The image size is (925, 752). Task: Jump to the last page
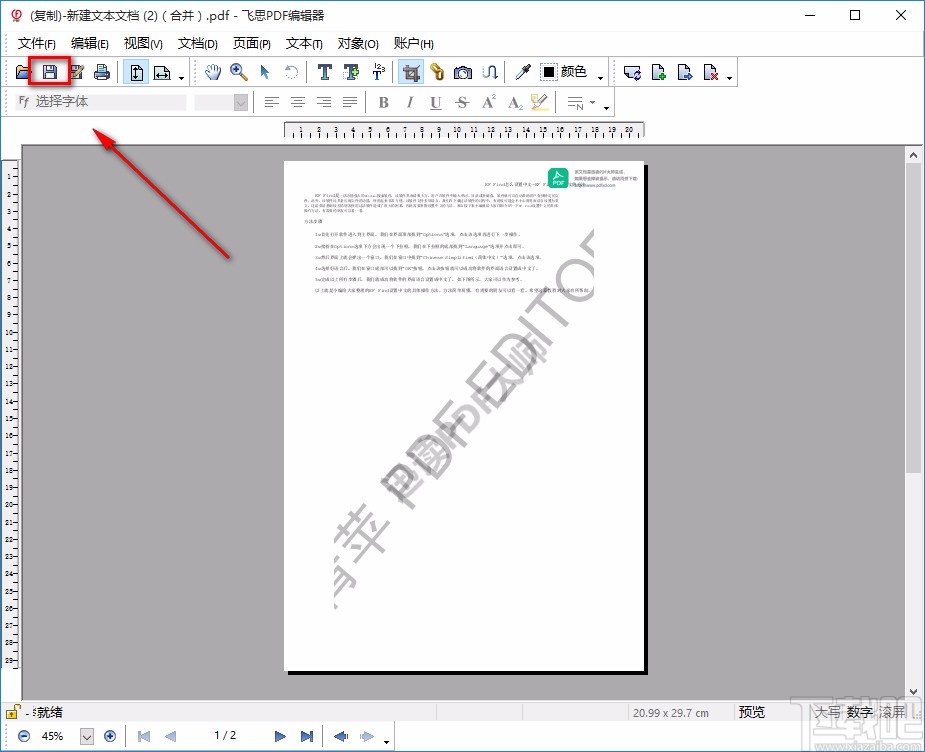tap(307, 736)
